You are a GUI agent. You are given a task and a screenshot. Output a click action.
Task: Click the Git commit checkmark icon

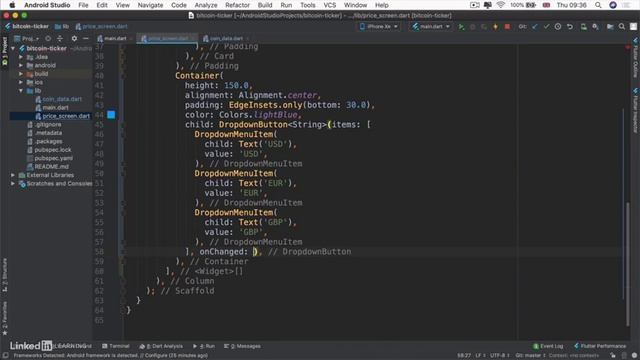coord(546,27)
